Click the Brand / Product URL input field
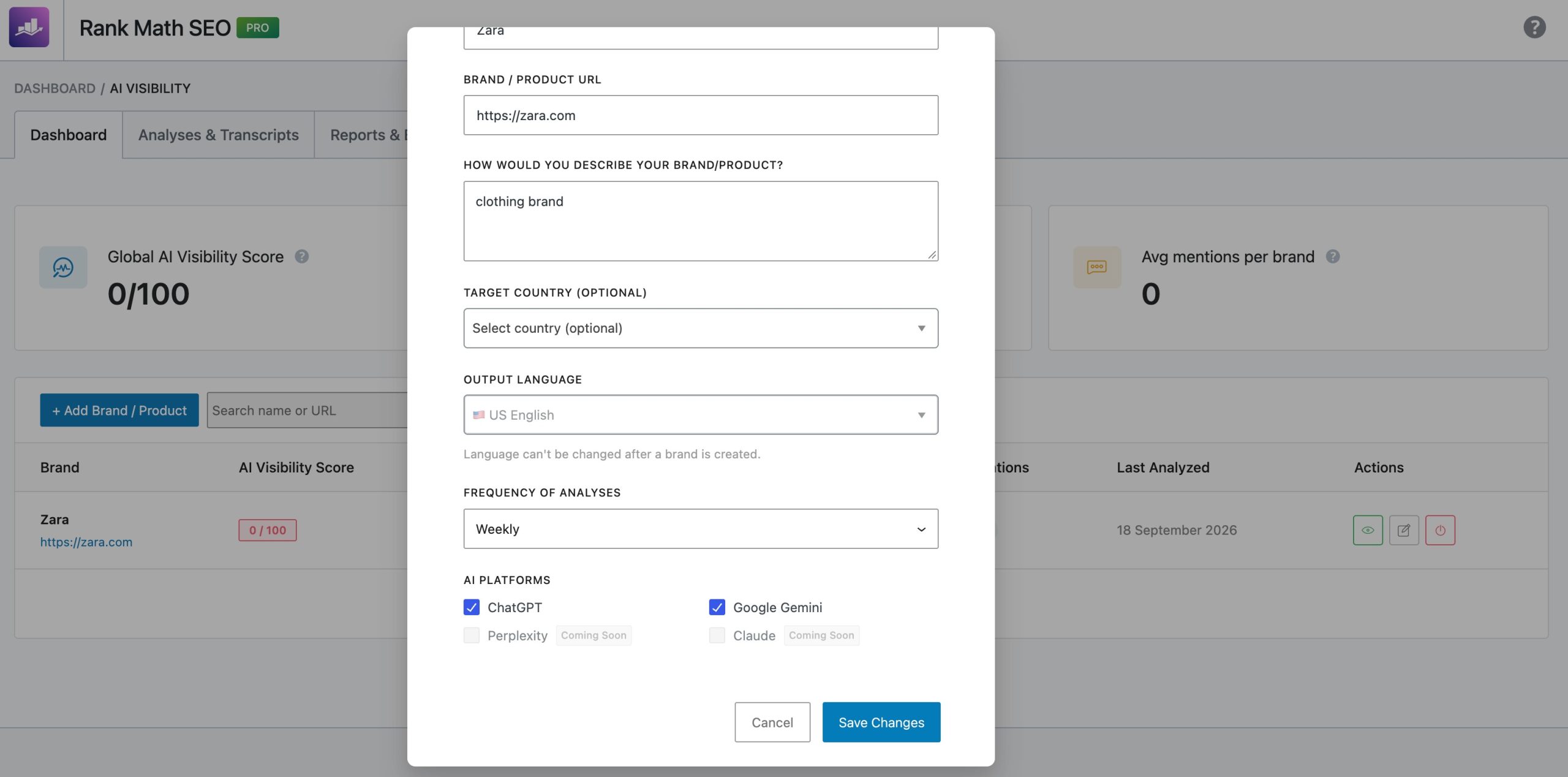1568x777 pixels. pos(701,115)
